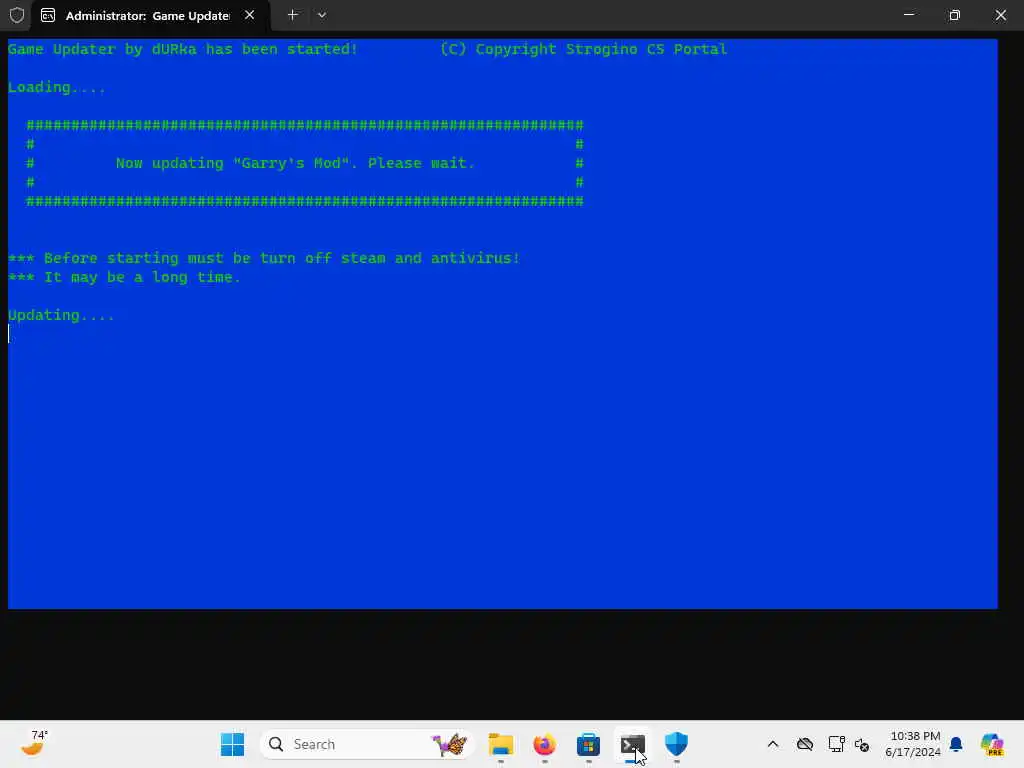Screen dimensions: 1024x768
Task: Expand the new tab profile dropdown
Action: pyautogui.click(x=322, y=15)
